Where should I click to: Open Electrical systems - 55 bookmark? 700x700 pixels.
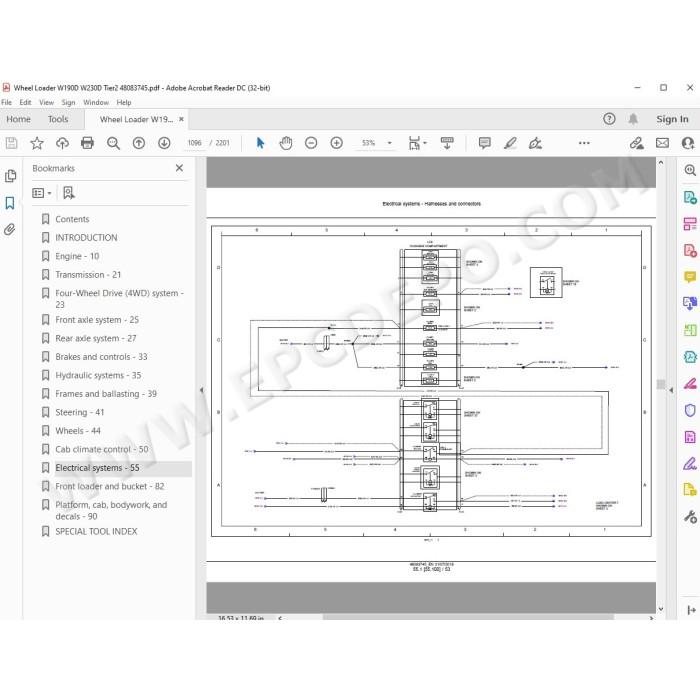click(x=97, y=468)
